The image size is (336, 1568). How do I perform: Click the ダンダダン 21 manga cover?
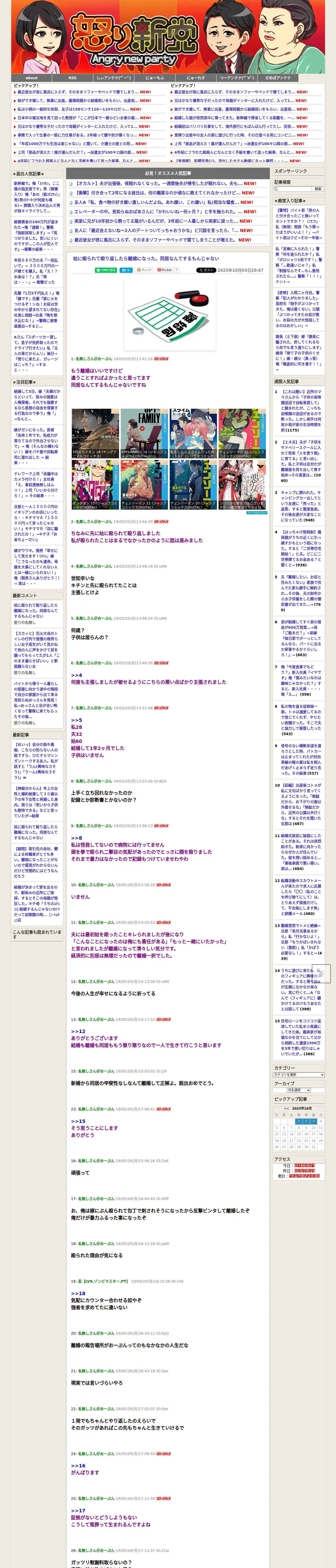click(95, 485)
